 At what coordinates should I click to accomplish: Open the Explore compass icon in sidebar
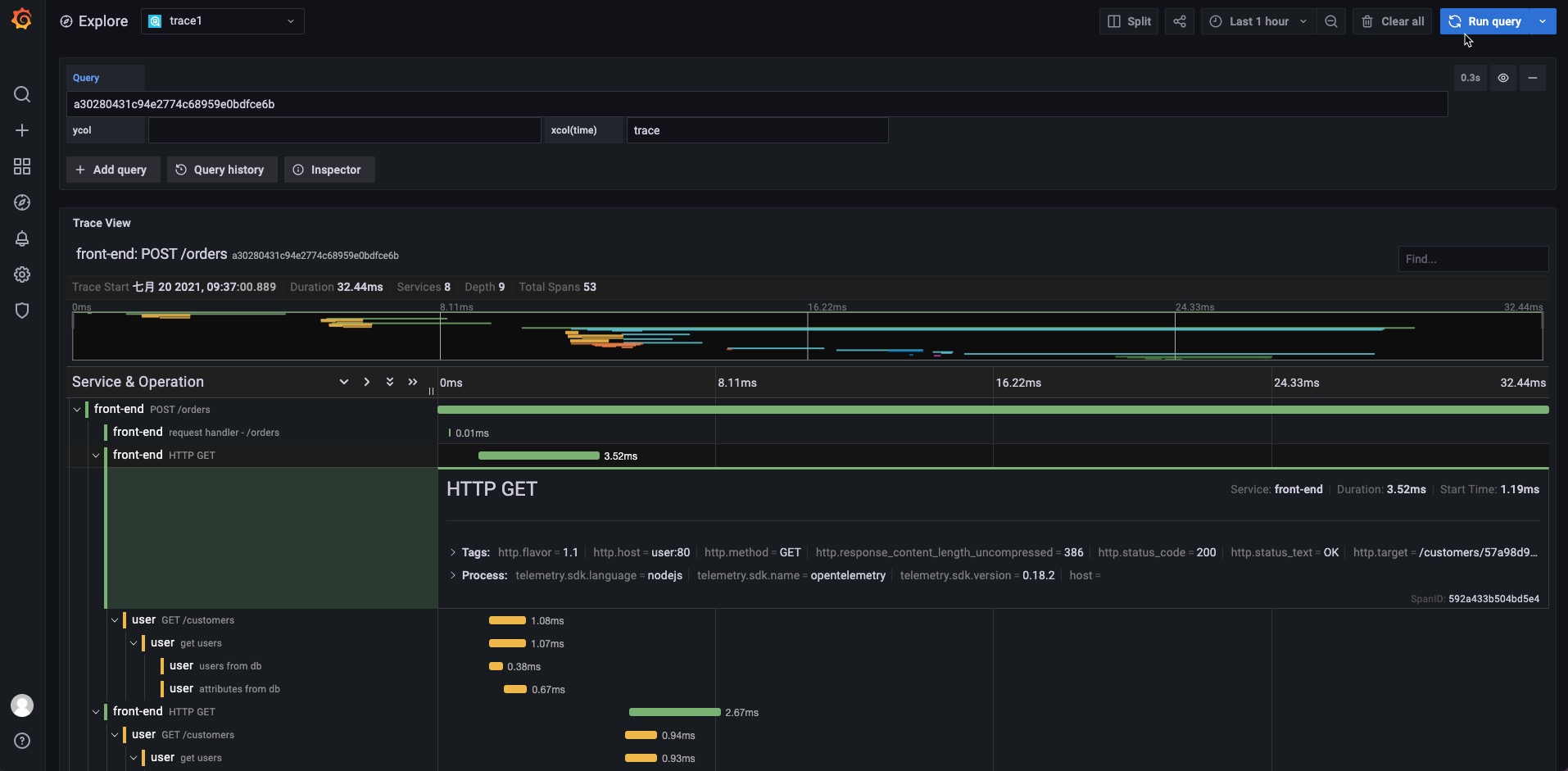pos(22,202)
